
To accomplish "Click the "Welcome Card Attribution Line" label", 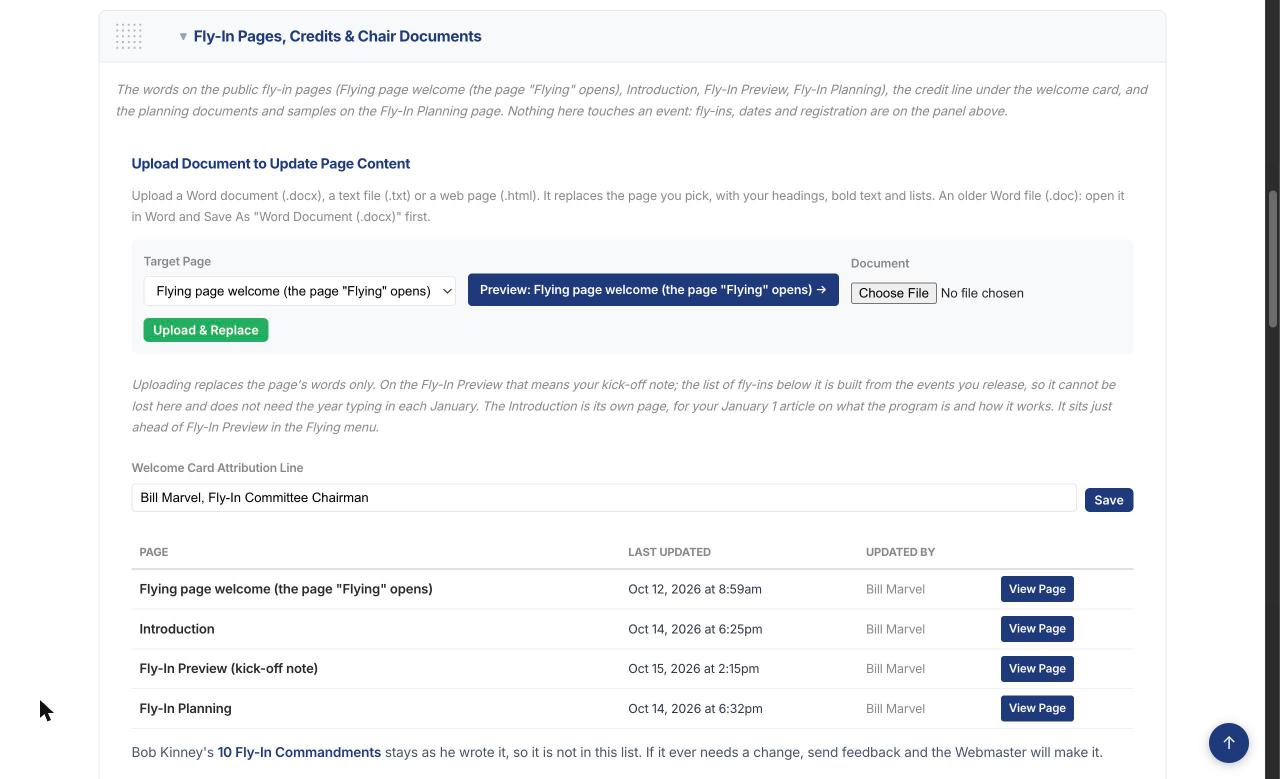I will tap(218, 468).
